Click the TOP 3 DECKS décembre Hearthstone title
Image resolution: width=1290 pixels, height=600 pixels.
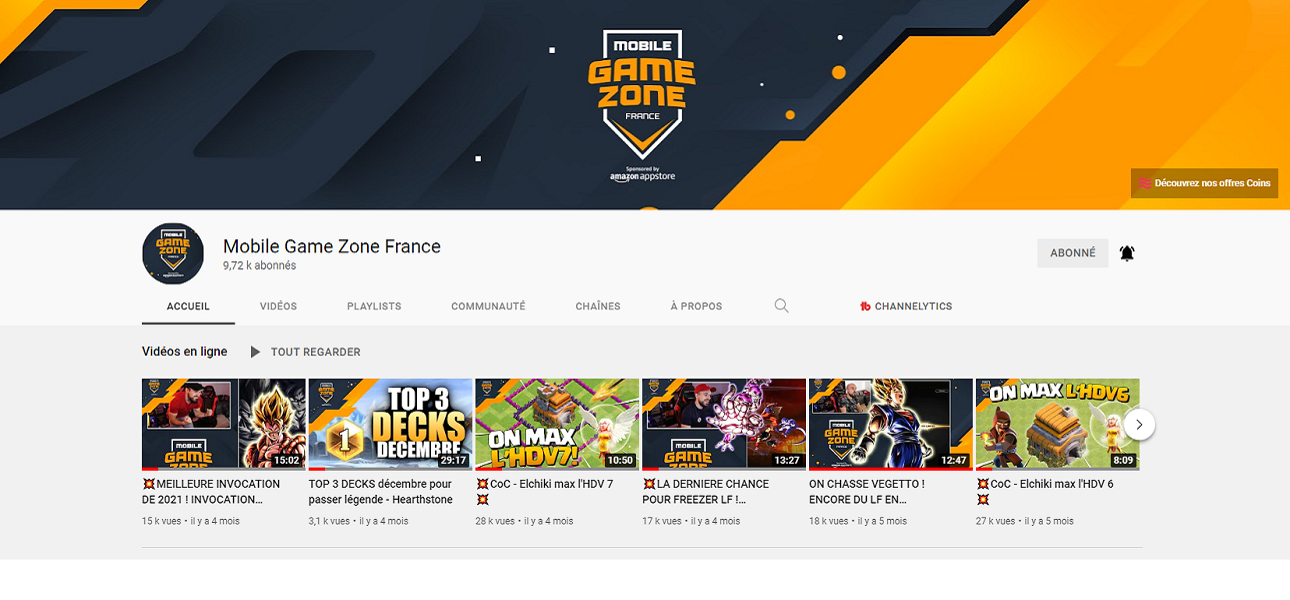click(381, 492)
